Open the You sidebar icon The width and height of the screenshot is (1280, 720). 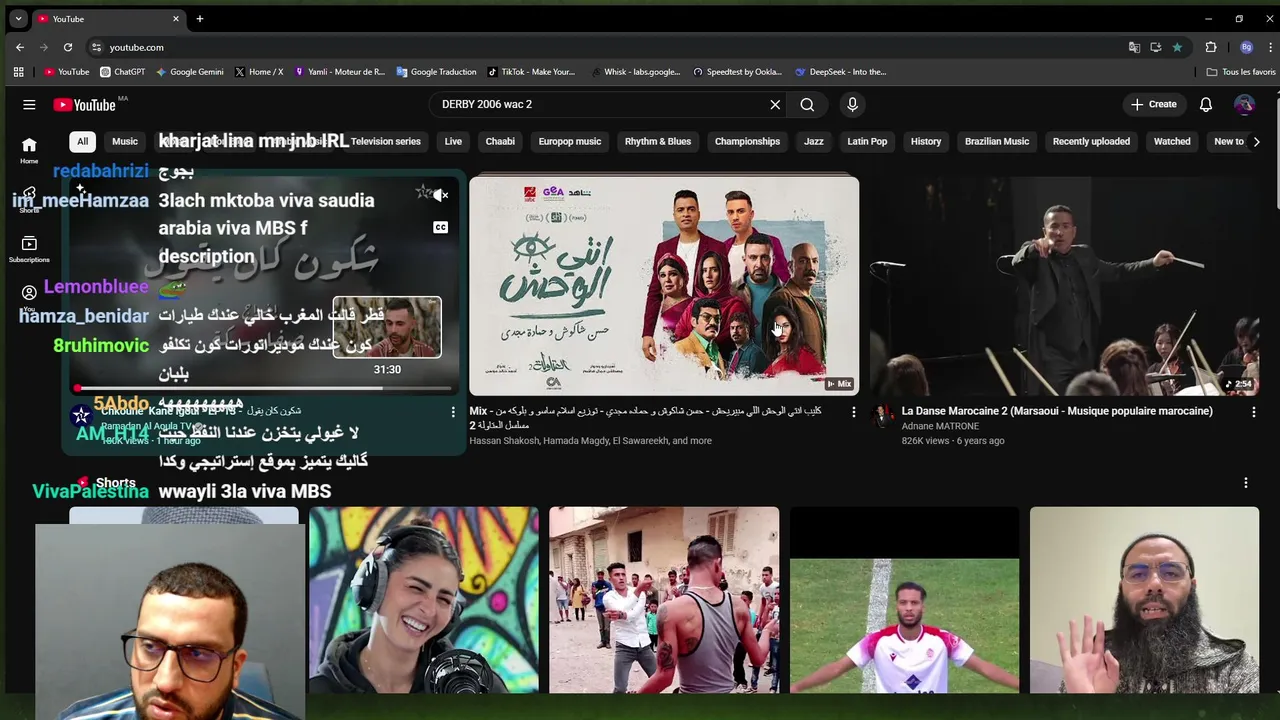point(29,298)
